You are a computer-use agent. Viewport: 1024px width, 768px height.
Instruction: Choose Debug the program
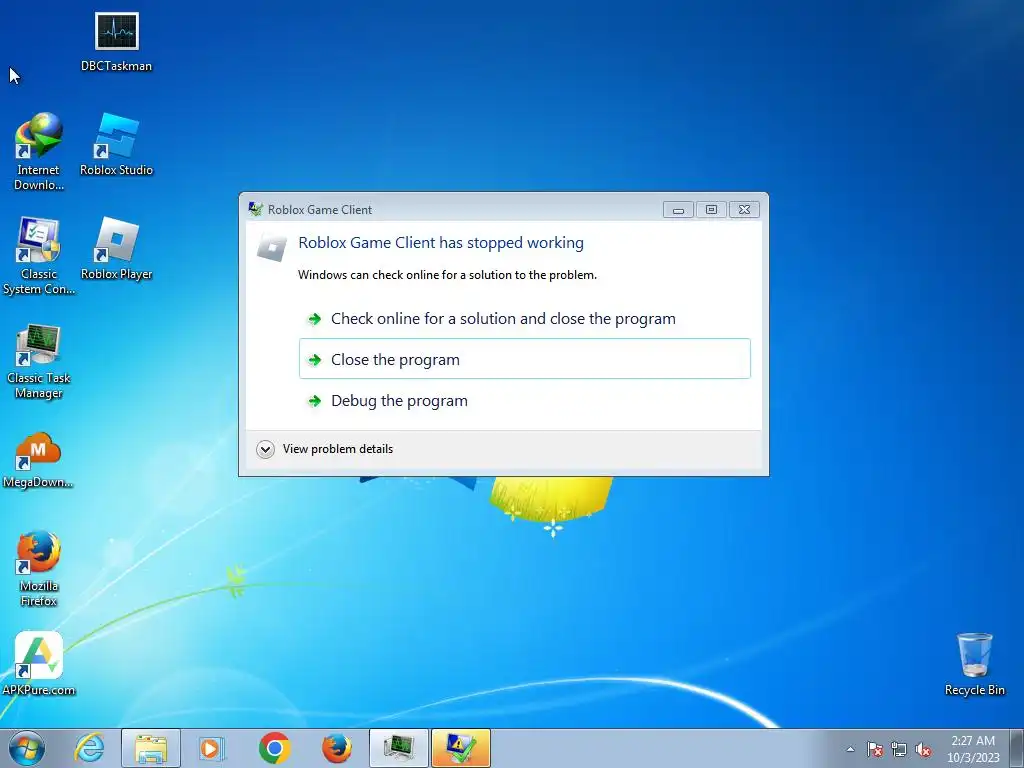(524, 400)
